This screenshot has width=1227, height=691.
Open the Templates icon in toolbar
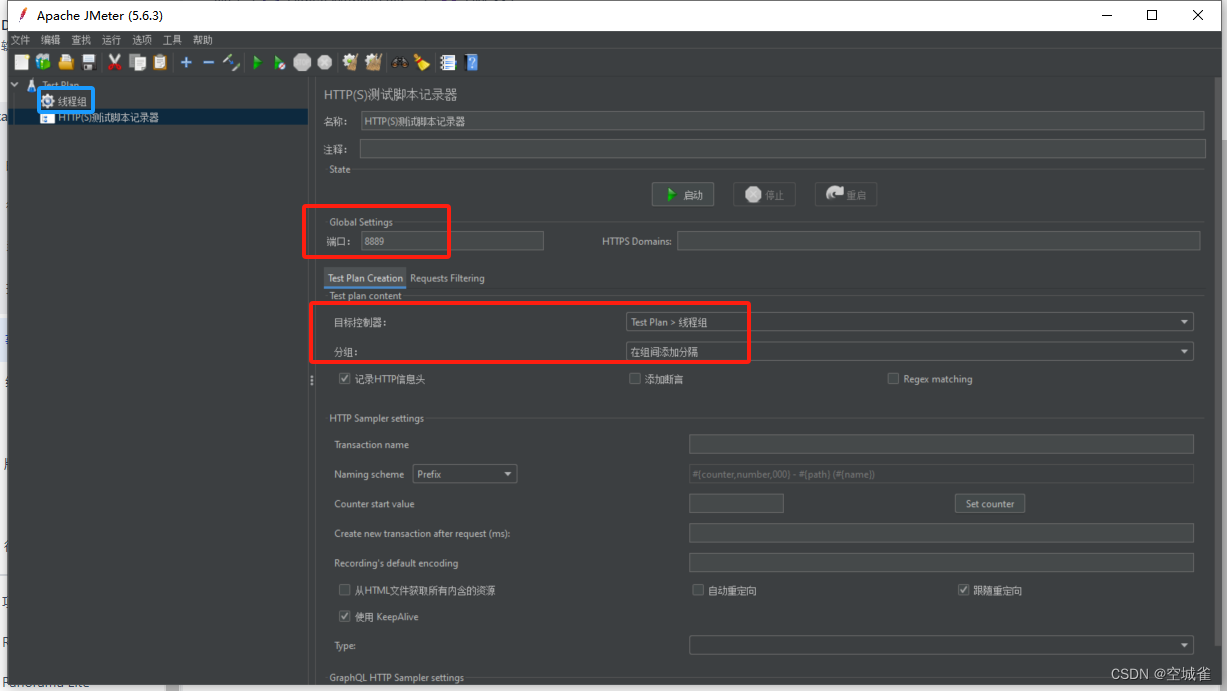click(x=43, y=62)
